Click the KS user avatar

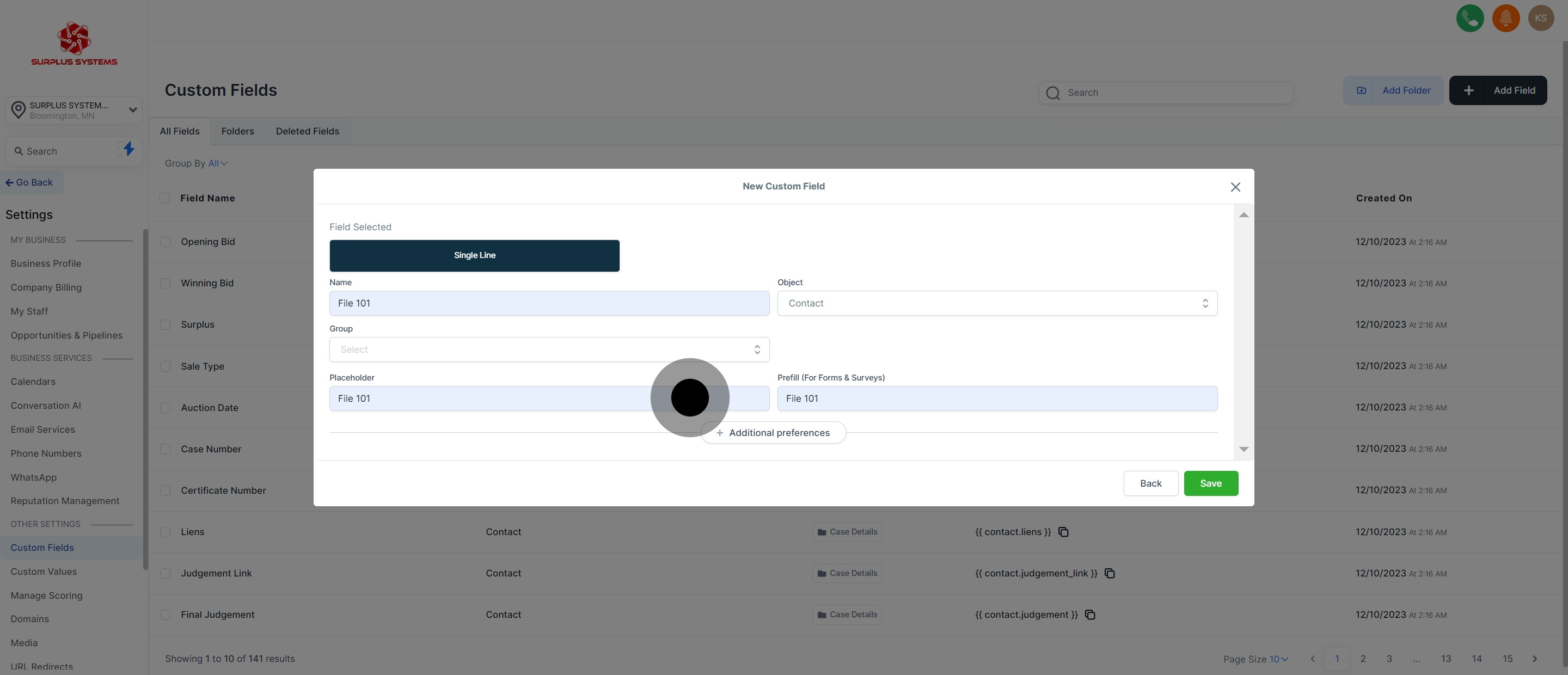(x=1541, y=17)
